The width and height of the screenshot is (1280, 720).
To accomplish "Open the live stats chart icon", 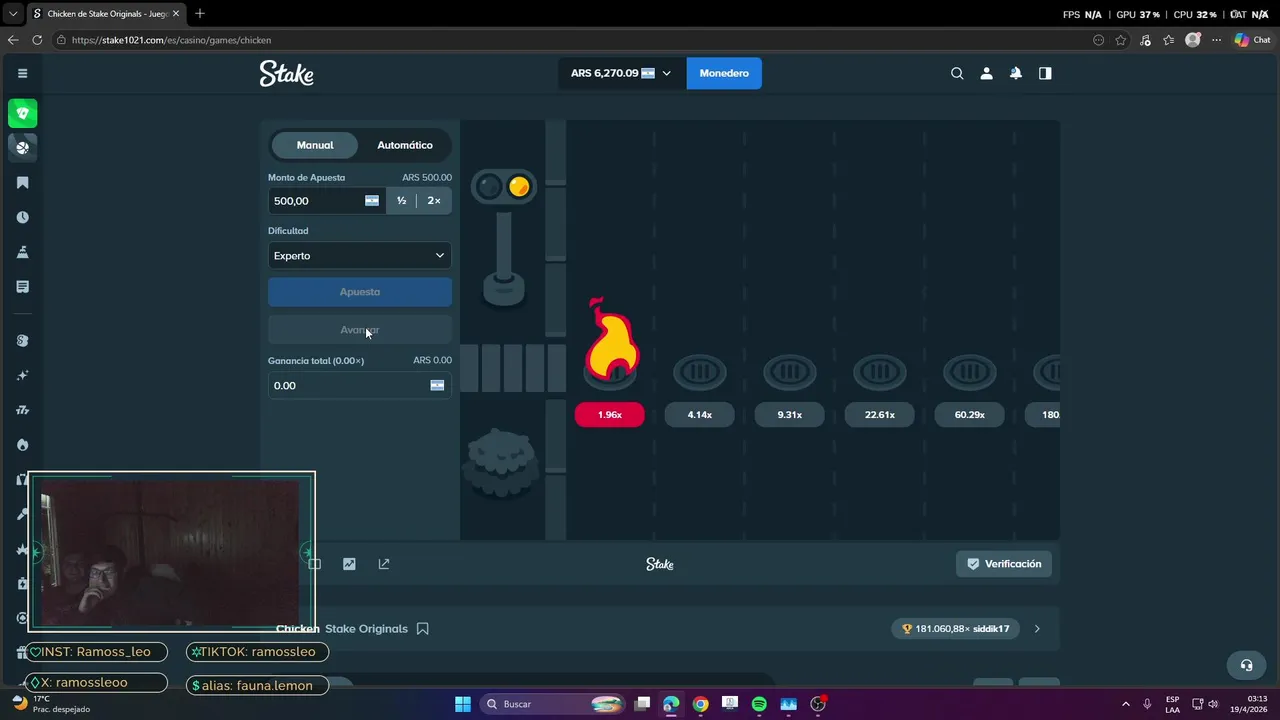I will click(x=349, y=564).
